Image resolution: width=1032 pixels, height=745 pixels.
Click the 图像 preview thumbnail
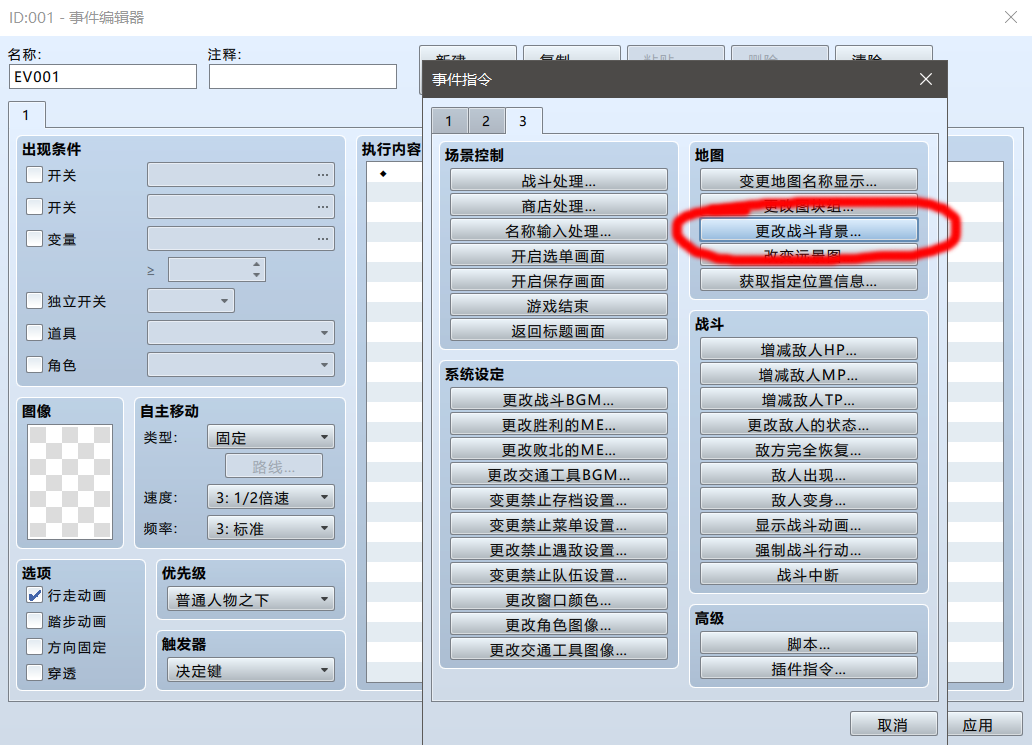point(70,482)
